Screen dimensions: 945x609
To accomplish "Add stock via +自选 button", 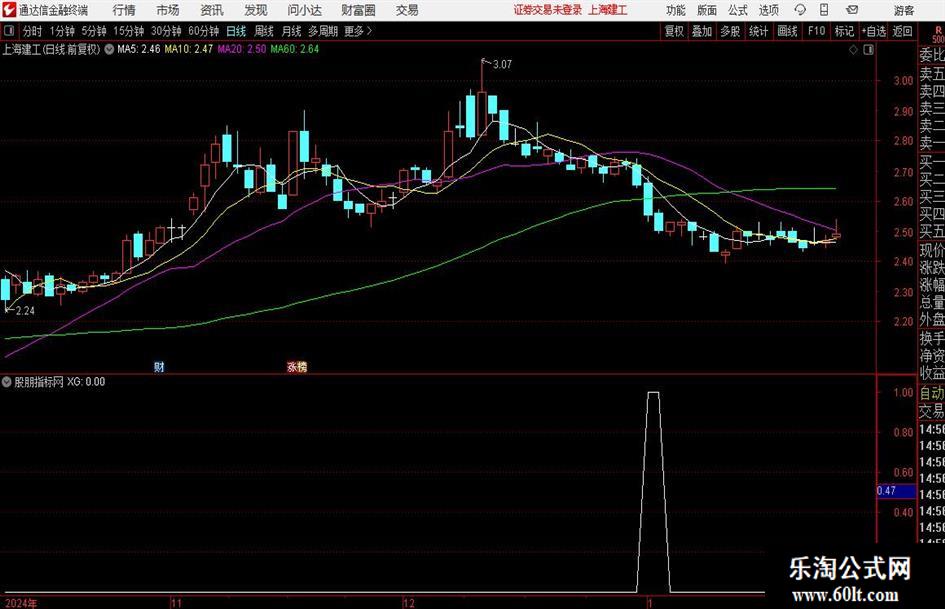I will coord(874,31).
